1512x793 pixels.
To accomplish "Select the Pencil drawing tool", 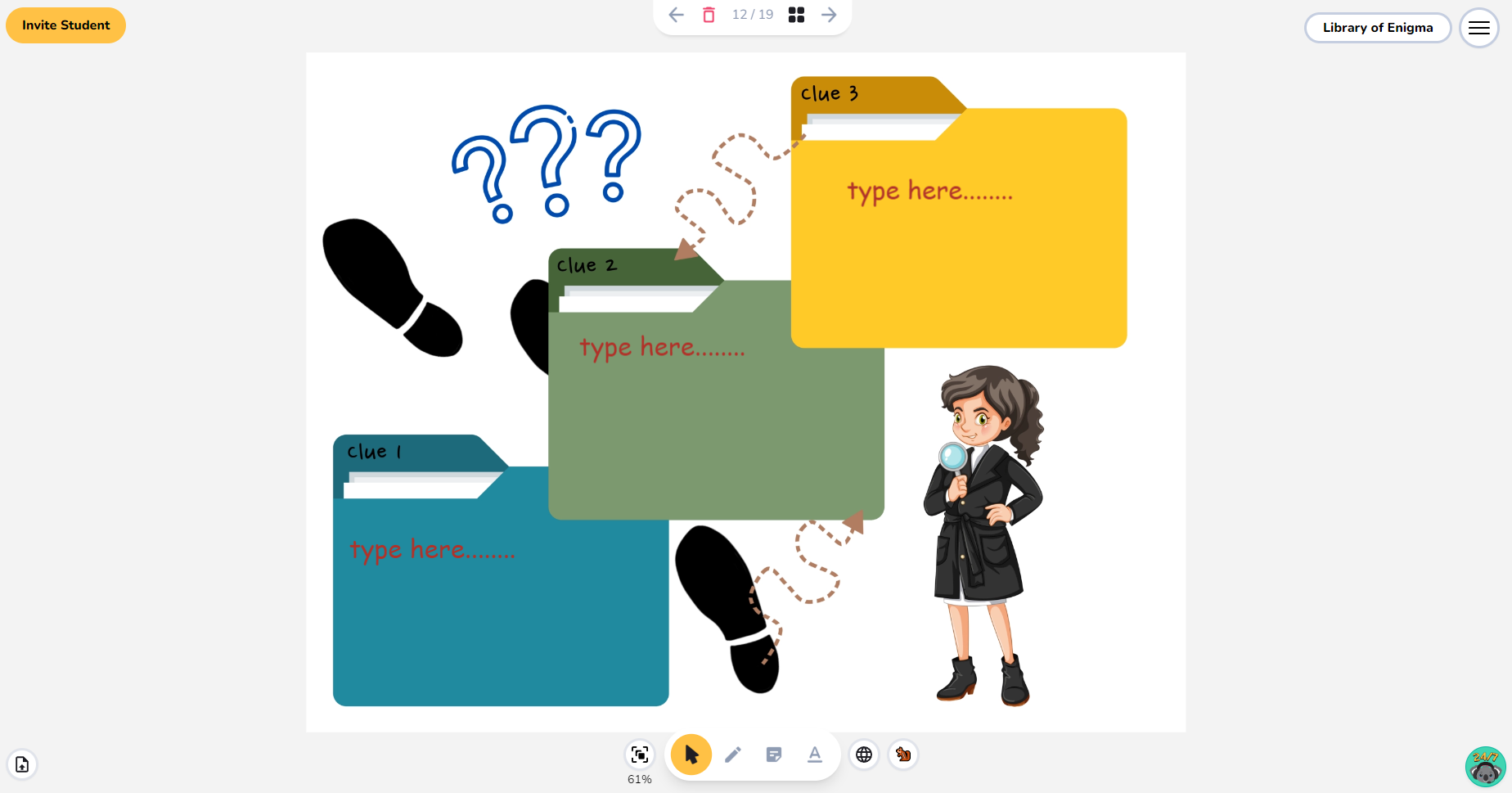I will pyautogui.click(x=732, y=755).
